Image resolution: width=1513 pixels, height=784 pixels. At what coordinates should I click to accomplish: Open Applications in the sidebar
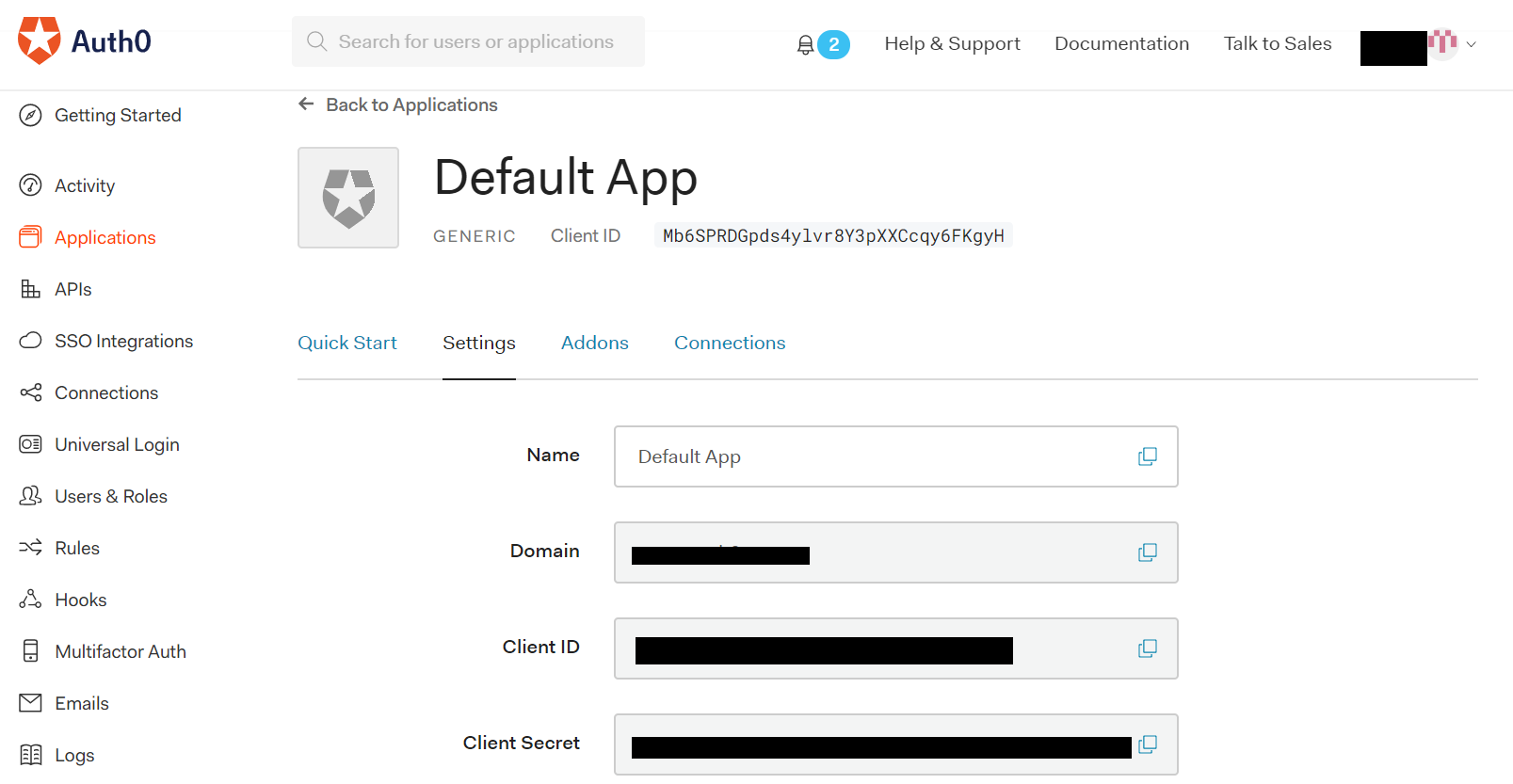click(x=105, y=237)
